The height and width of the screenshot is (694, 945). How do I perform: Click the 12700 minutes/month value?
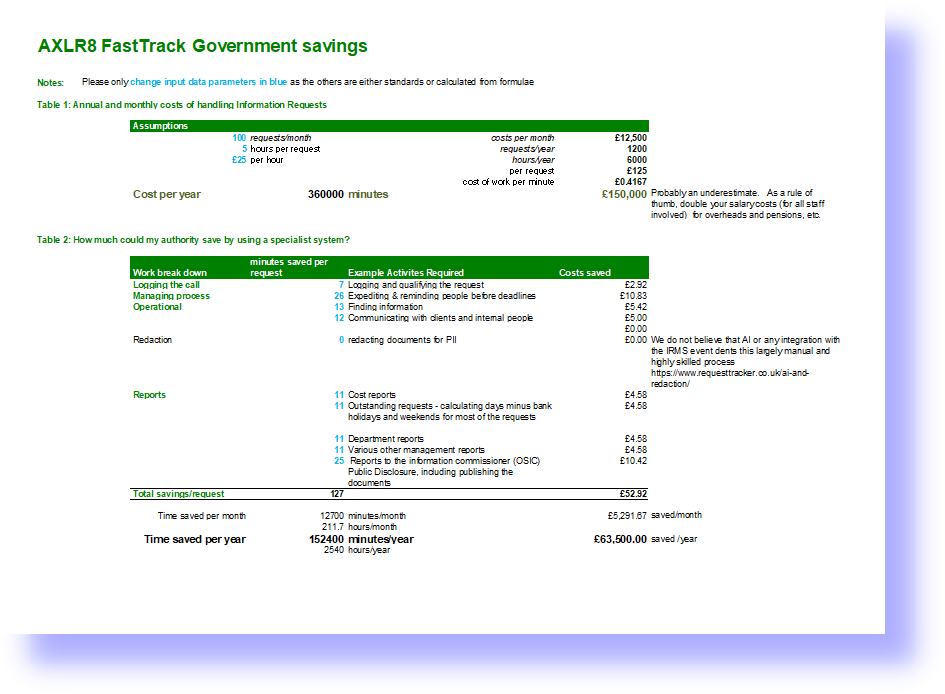[x=332, y=516]
